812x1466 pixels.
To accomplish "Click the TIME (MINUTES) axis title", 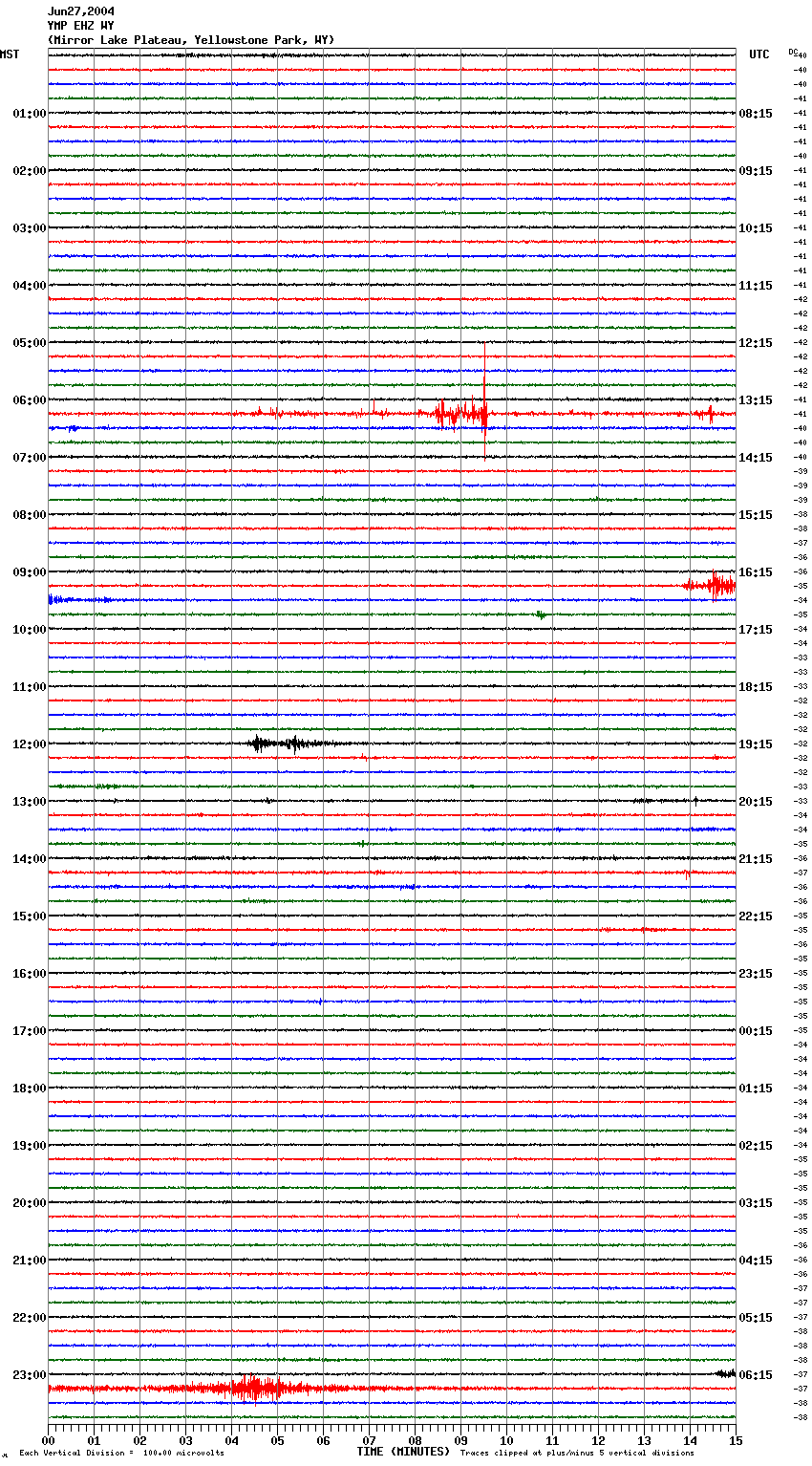I will point(403,1452).
